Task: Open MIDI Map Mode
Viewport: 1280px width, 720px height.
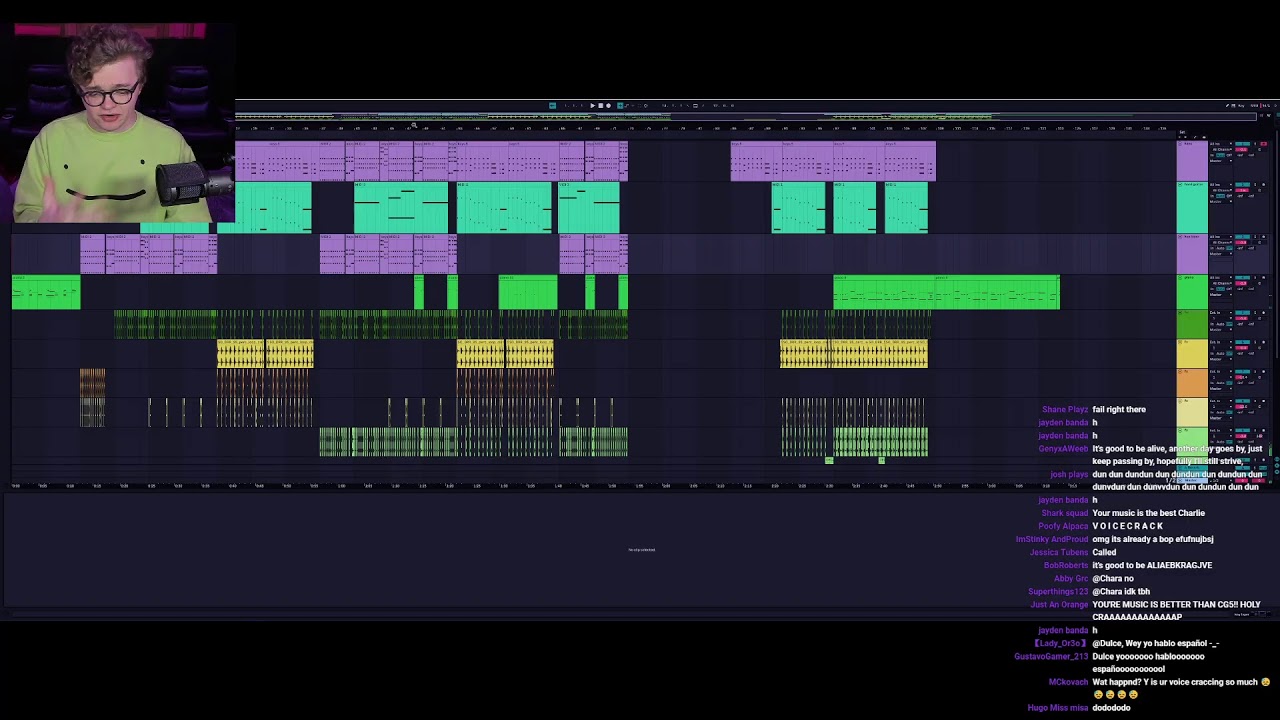Action: click(x=1254, y=106)
